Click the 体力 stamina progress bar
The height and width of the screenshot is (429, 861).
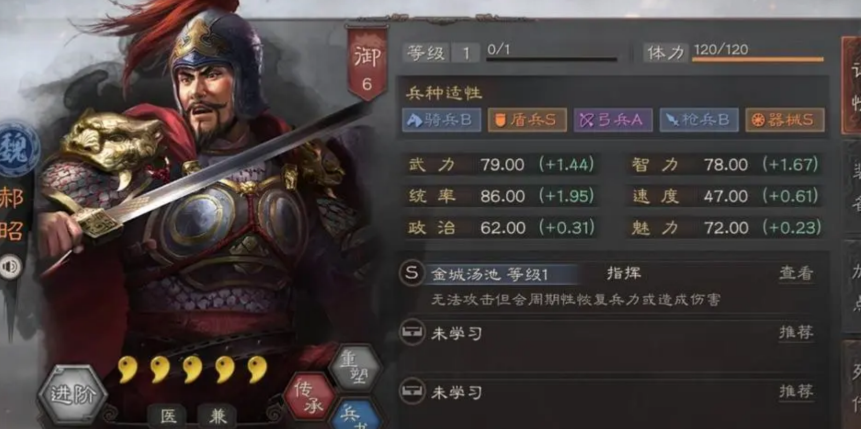[758, 59]
